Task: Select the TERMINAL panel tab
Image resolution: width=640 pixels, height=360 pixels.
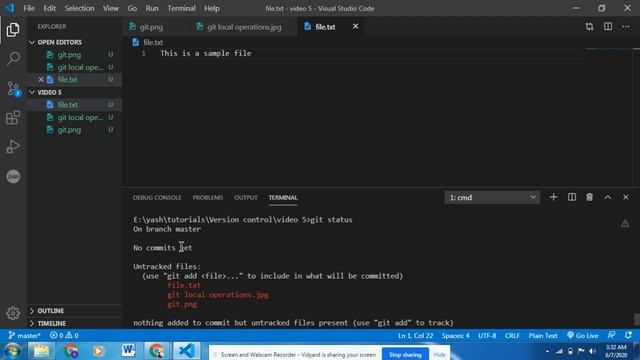Action: coord(283,198)
